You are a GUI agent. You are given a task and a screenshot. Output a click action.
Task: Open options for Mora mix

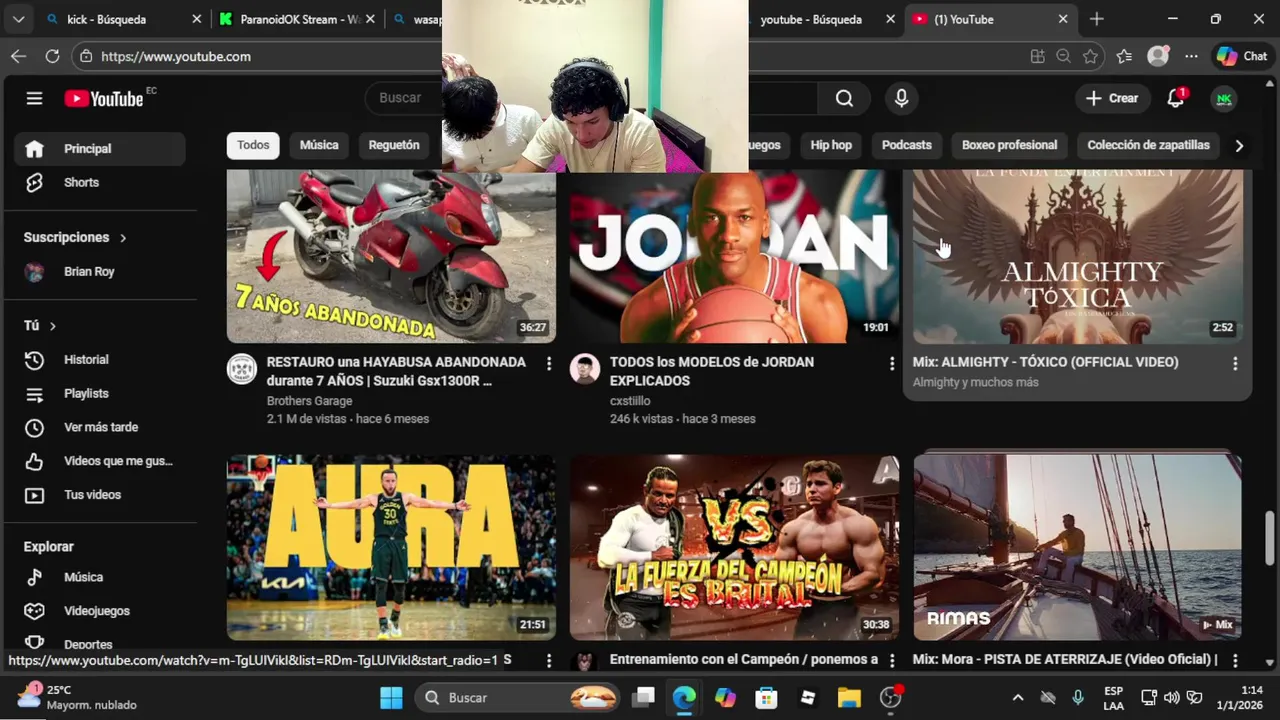1234,661
